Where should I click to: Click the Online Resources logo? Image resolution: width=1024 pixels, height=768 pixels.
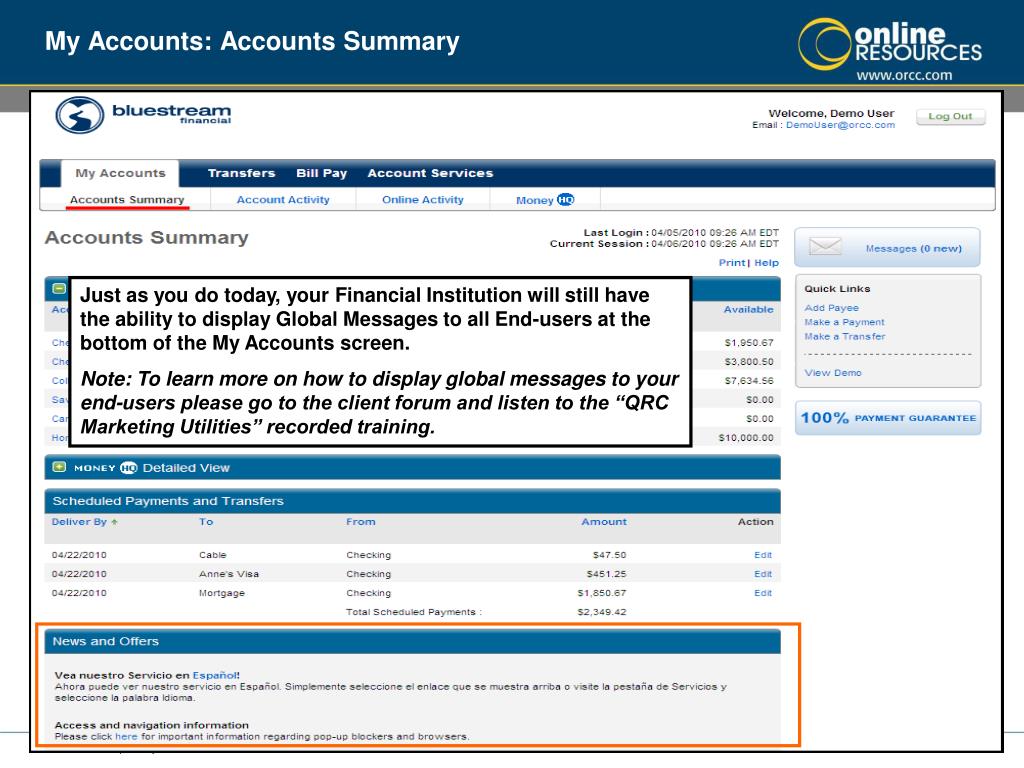pos(890,43)
